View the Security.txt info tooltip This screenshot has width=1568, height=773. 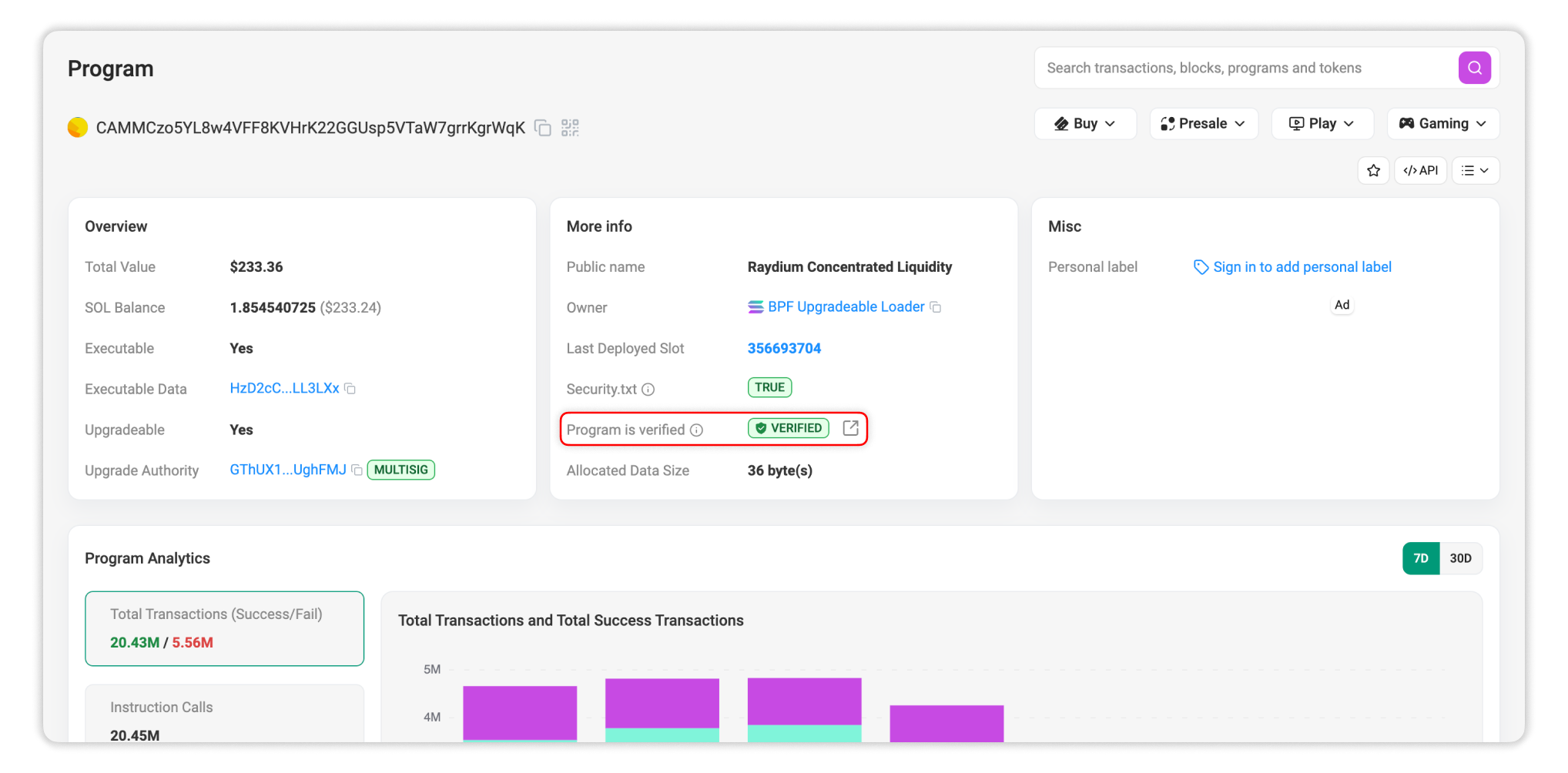[x=648, y=390]
